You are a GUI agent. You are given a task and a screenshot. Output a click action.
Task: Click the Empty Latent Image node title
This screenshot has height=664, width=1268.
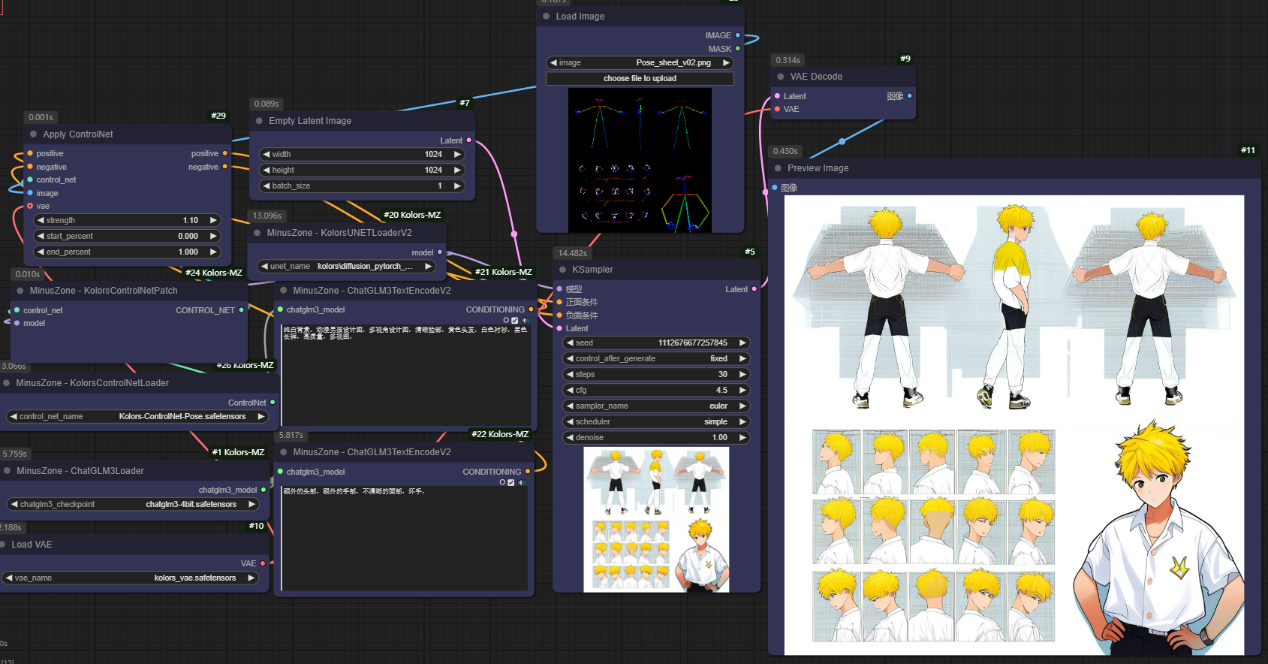point(310,121)
